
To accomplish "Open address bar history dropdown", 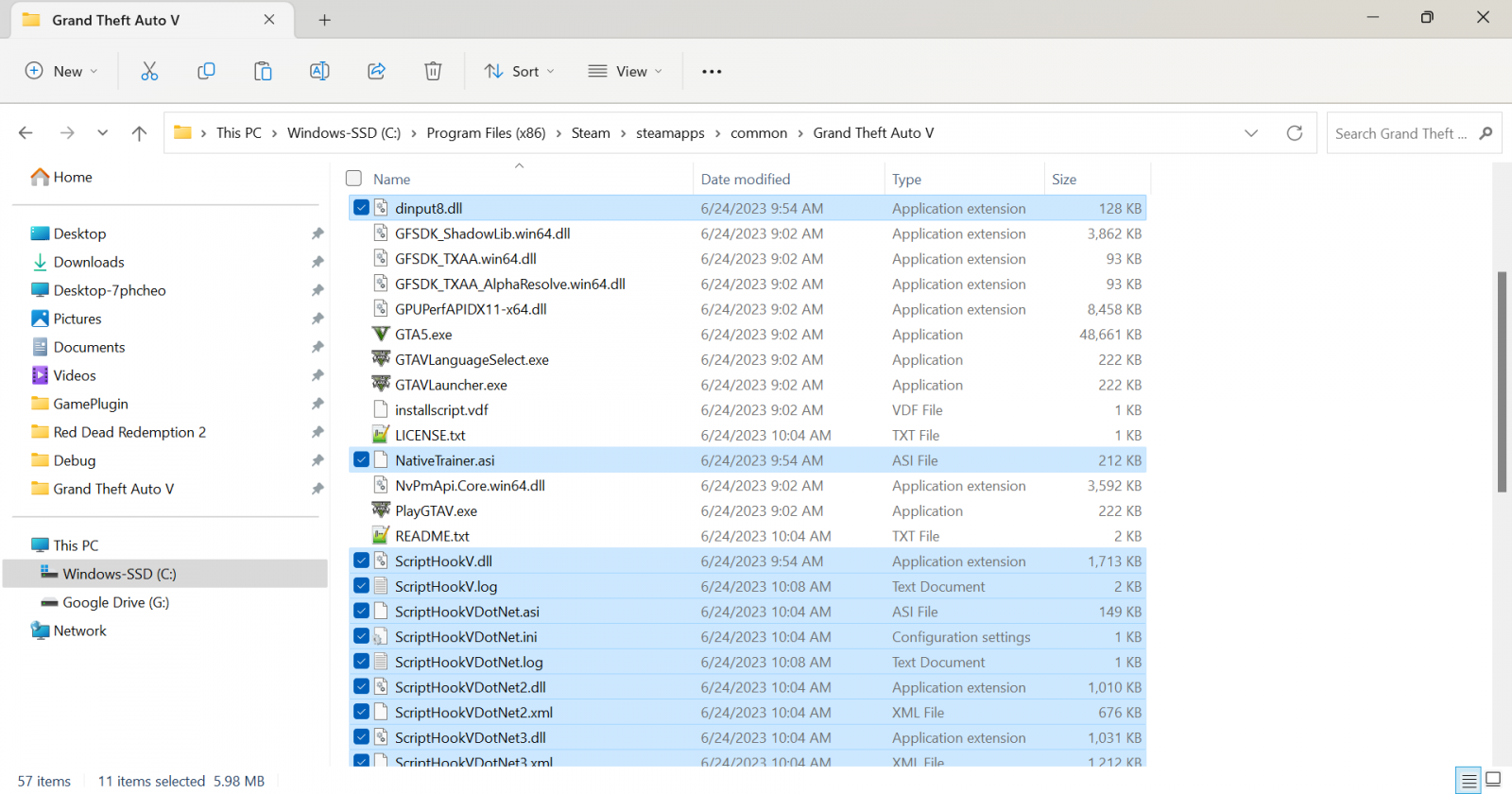I will pyautogui.click(x=1251, y=133).
